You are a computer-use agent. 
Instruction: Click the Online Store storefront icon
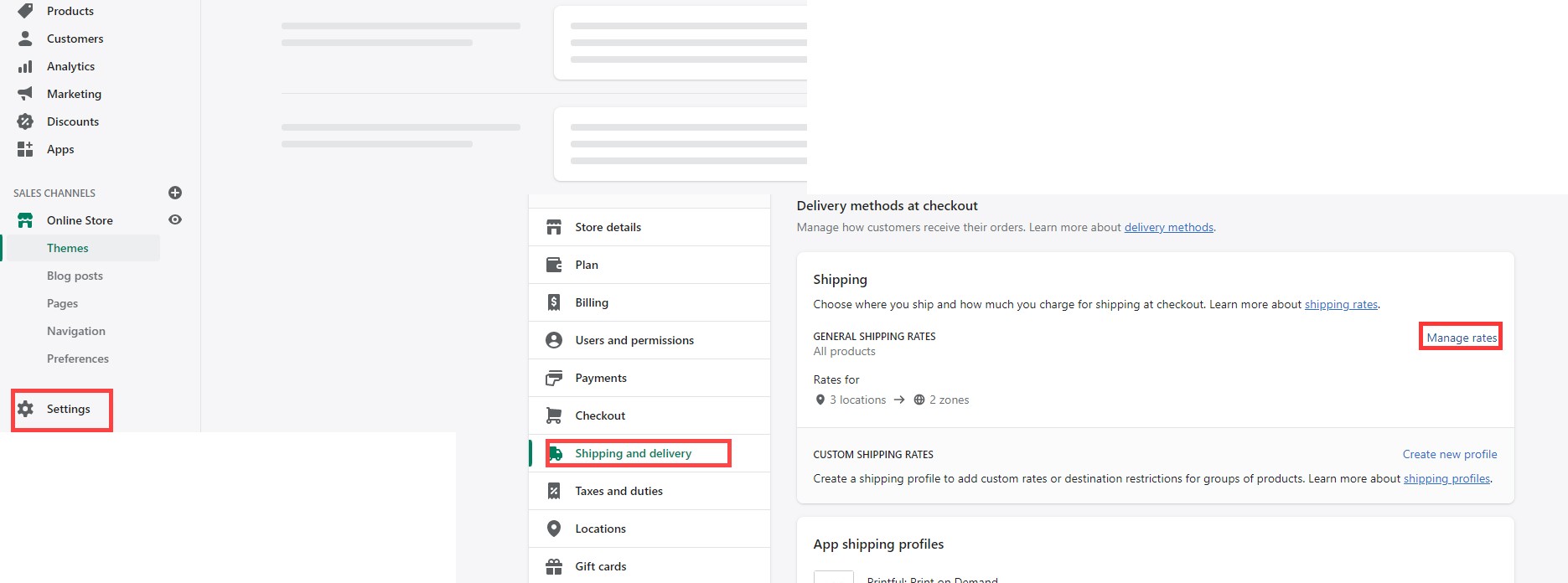(25, 220)
